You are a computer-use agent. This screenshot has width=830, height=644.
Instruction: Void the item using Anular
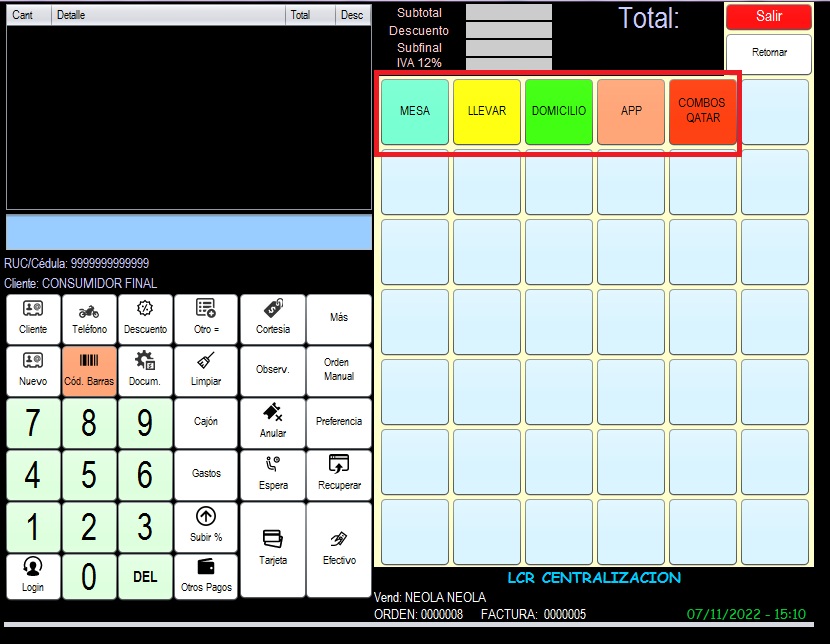coord(273,422)
